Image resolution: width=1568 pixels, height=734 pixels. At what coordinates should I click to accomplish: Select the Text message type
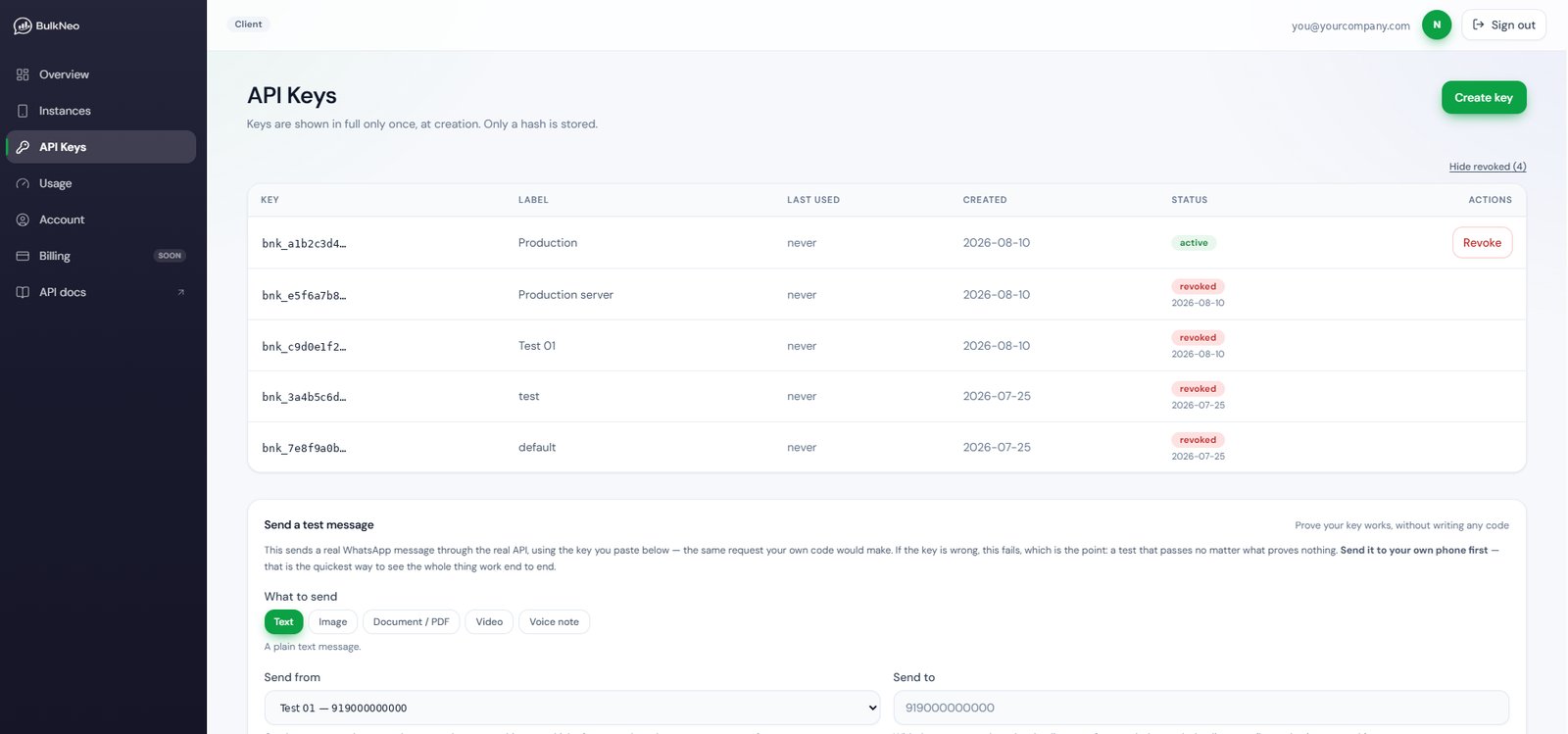click(x=283, y=622)
